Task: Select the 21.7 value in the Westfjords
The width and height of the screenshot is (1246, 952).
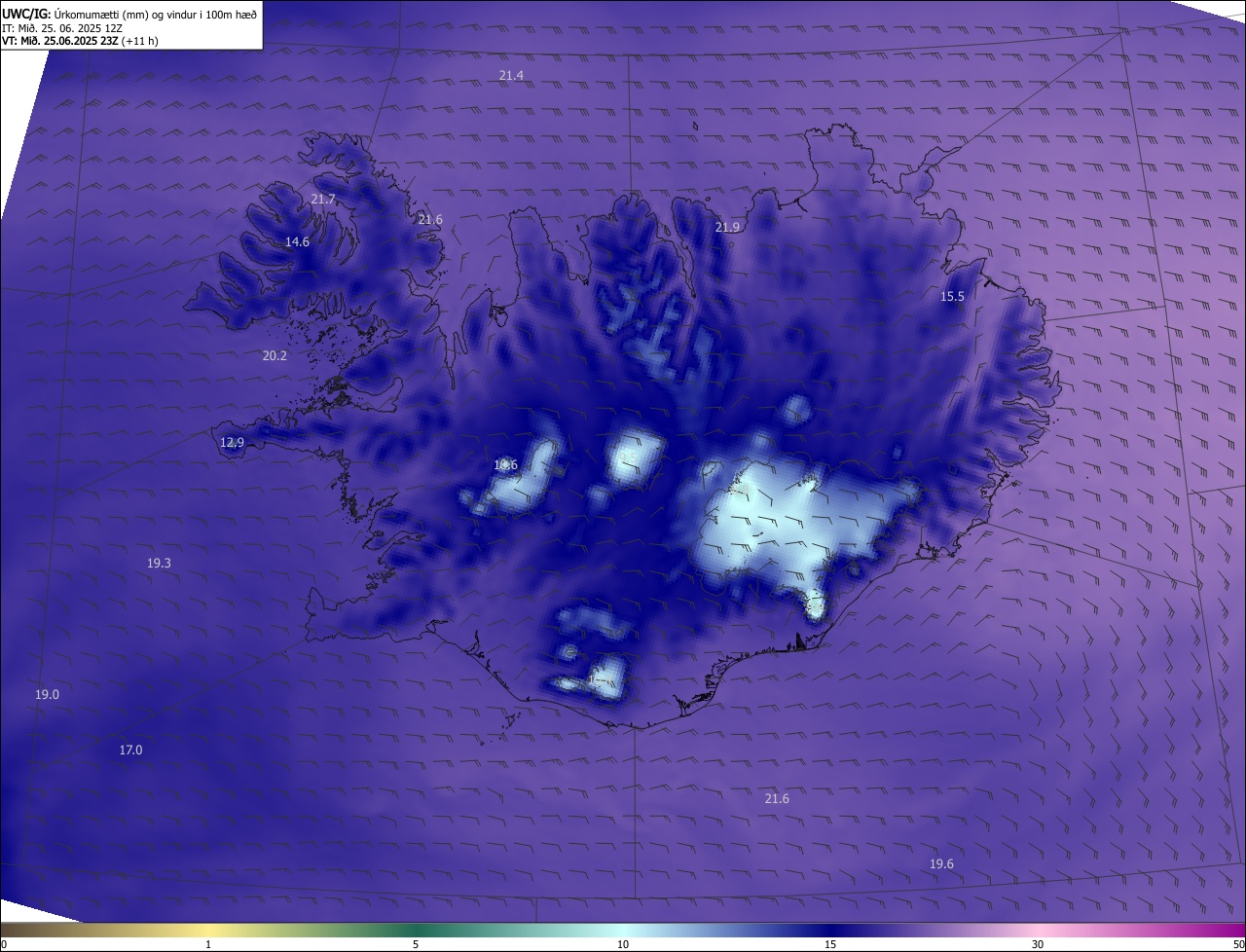Action: point(323,199)
